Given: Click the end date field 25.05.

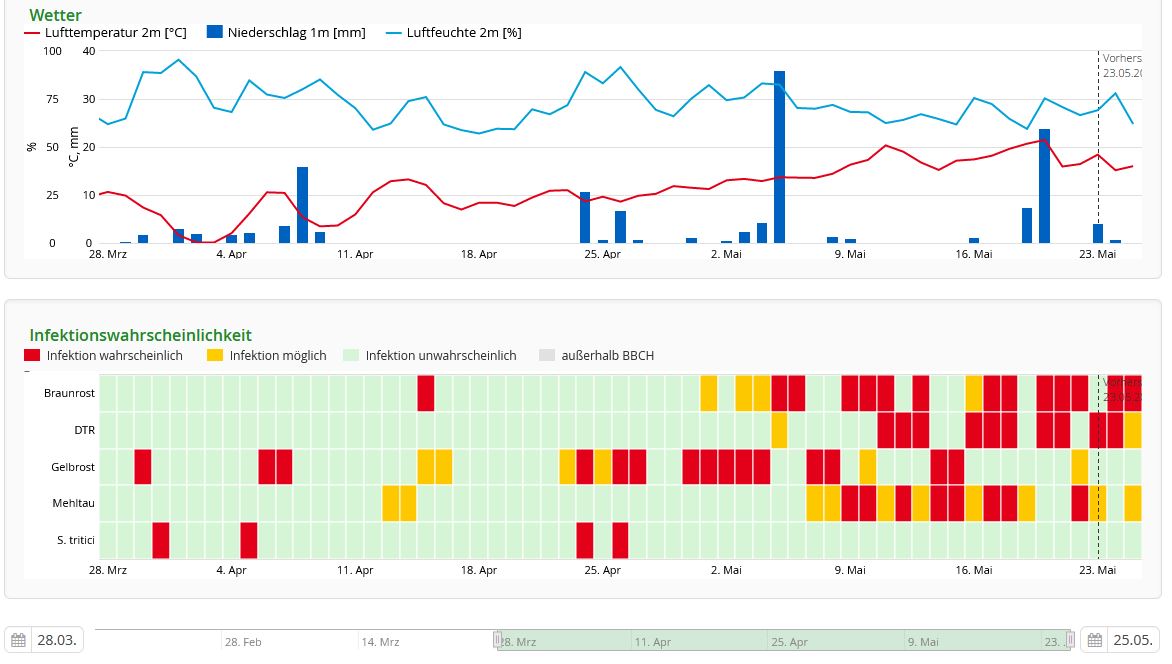Looking at the screenshot, I should click(x=1134, y=640).
